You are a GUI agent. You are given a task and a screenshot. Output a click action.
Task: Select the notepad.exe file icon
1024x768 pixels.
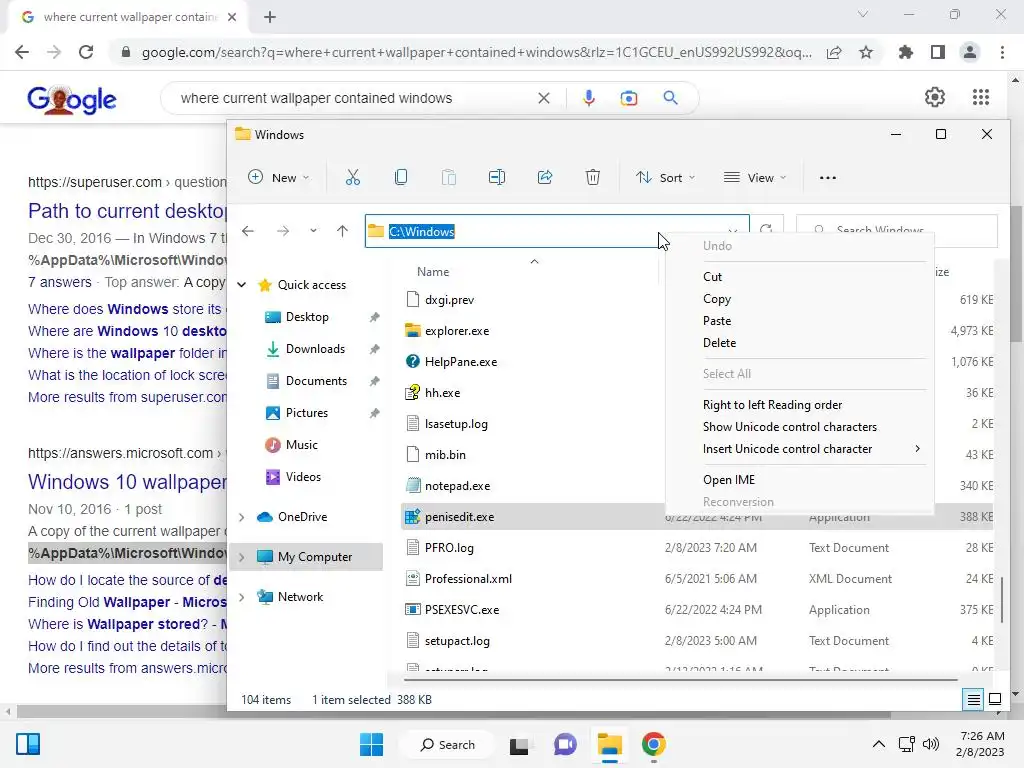(413, 485)
